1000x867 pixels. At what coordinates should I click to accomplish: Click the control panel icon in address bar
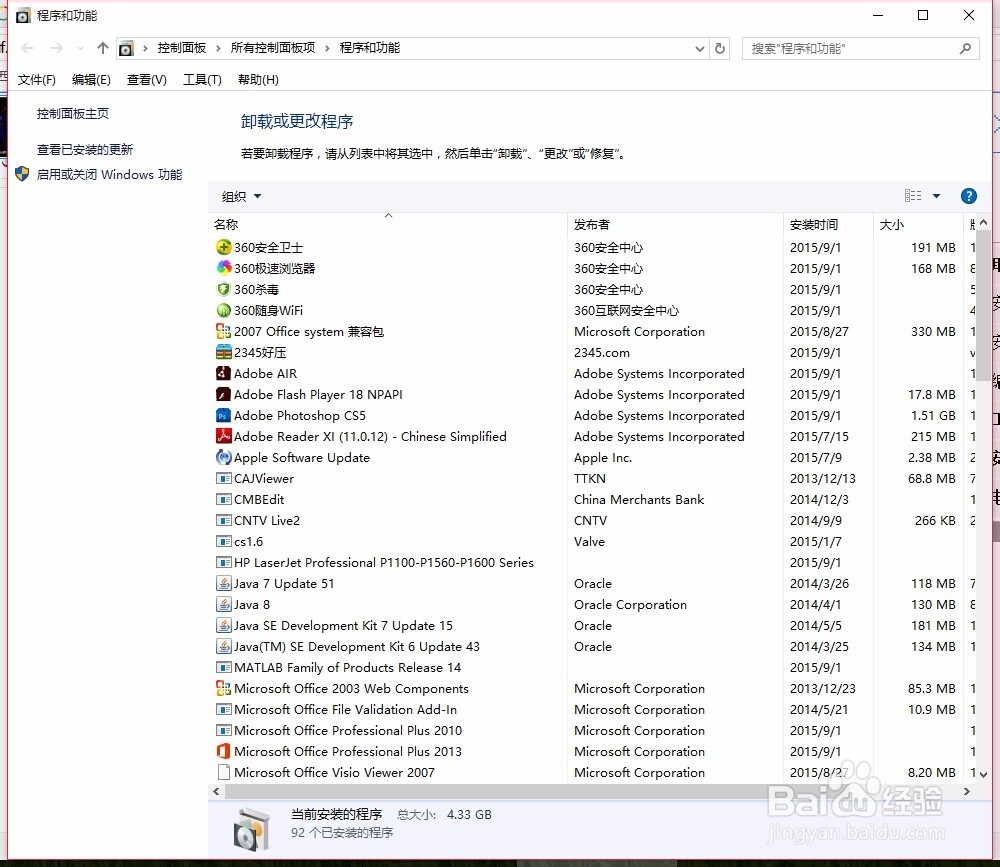pyautogui.click(x=126, y=48)
